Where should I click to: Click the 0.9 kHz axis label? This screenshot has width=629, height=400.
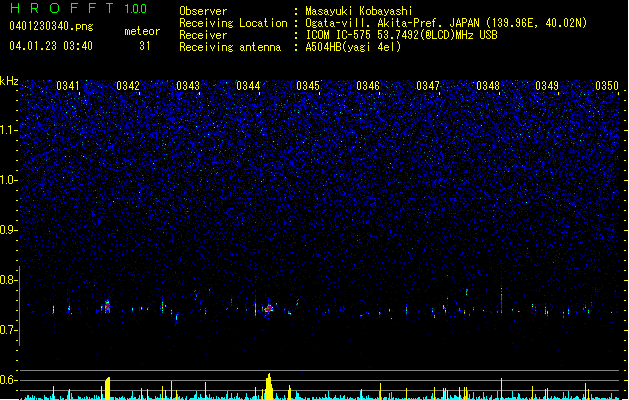coord(9,230)
